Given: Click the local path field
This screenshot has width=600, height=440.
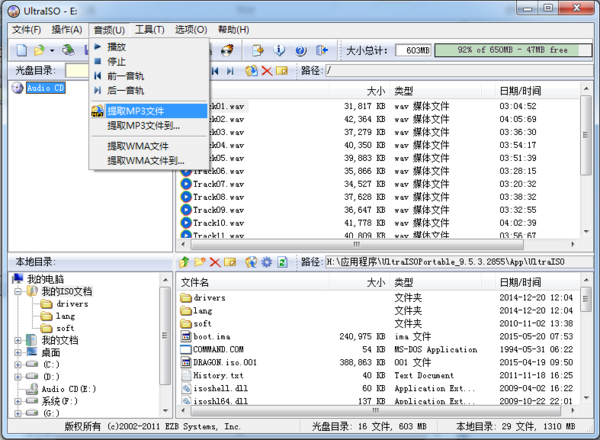Looking at the screenshot, I should coord(459,262).
